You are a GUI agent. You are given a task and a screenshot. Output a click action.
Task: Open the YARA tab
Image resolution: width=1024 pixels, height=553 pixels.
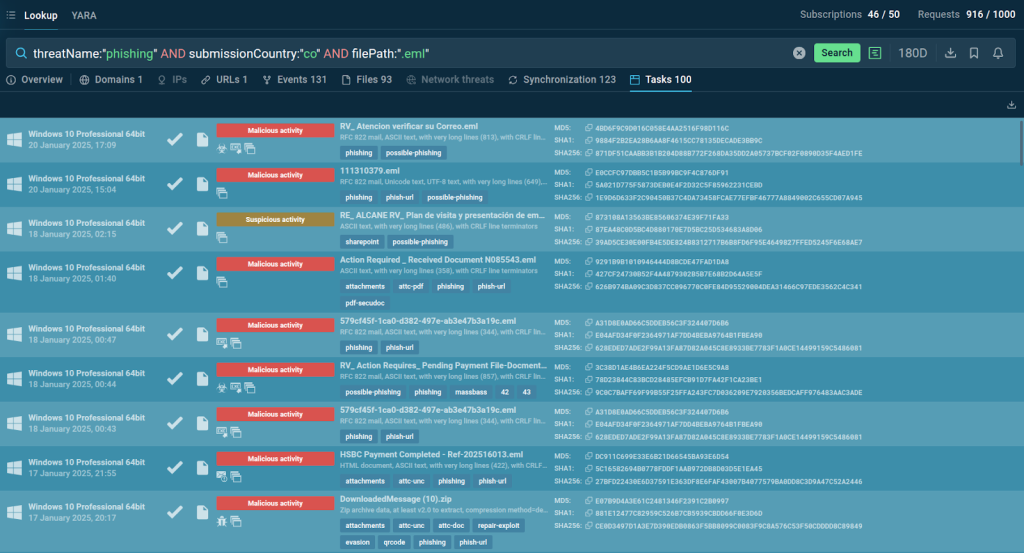pyautogui.click(x=84, y=15)
